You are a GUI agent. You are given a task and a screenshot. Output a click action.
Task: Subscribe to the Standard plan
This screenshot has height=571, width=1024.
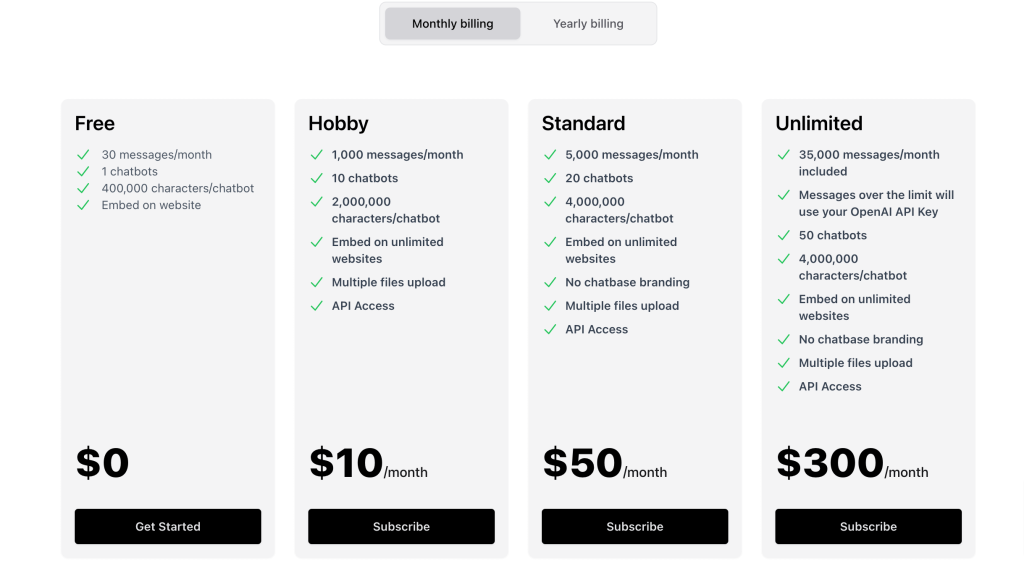click(635, 526)
